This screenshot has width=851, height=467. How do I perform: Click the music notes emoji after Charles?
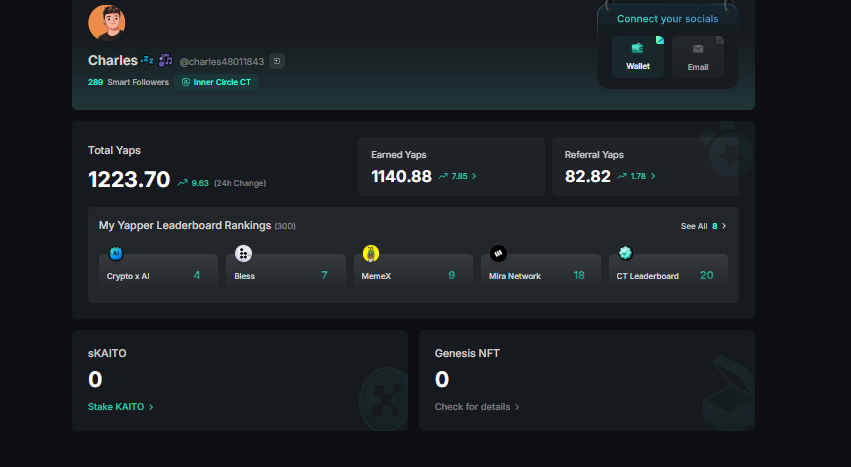point(166,60)
